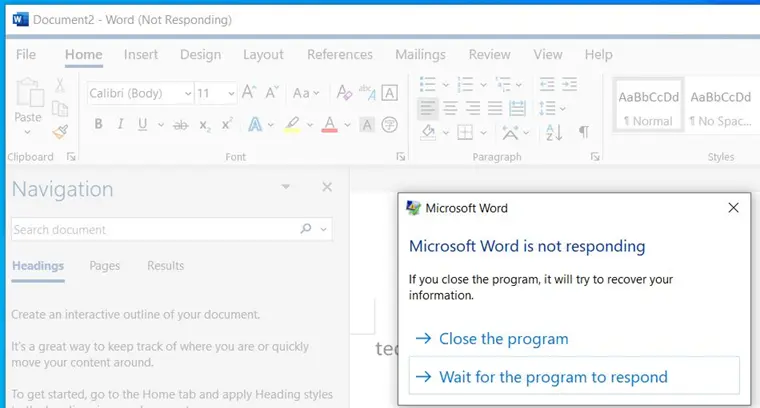Open the Change Case Aa dropdown
The width and height of the screenshot is (760, 408).
(306, 93)
